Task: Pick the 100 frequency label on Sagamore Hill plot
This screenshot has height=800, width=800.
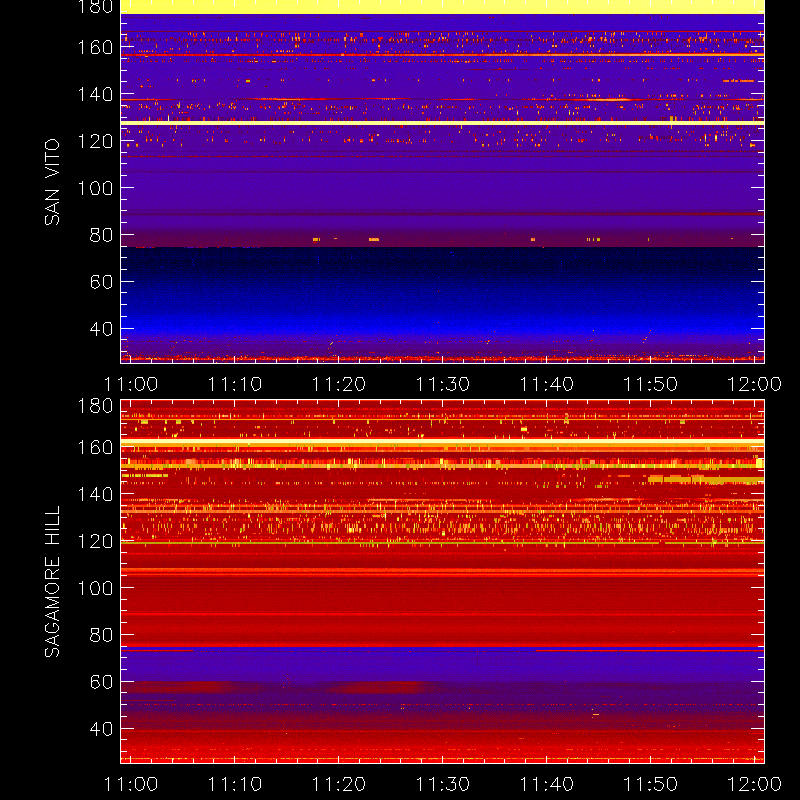Action: coord(95,588)
